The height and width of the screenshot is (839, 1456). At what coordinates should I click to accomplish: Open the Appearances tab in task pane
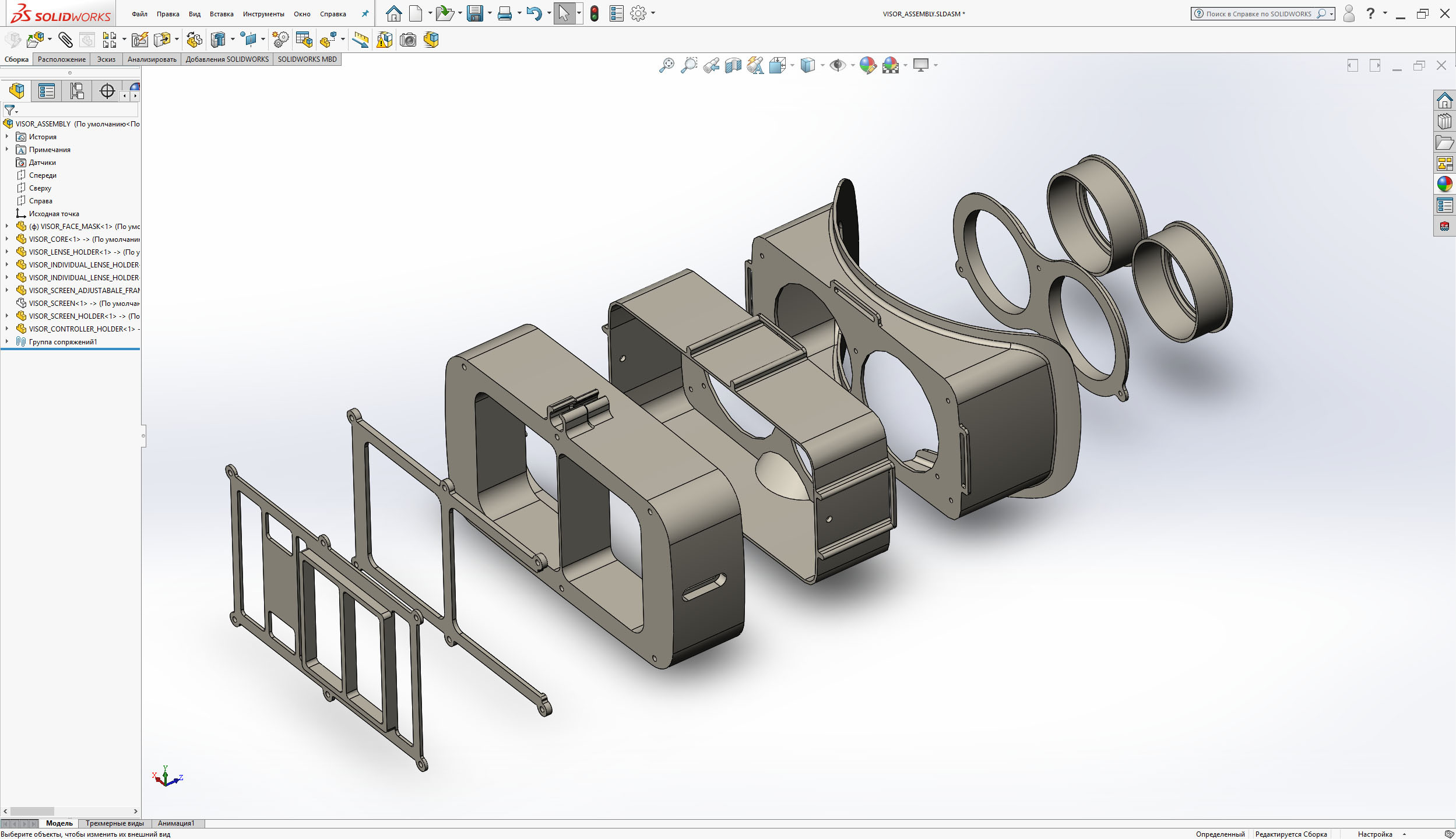pyautogui.click(x=1444, y=184)
